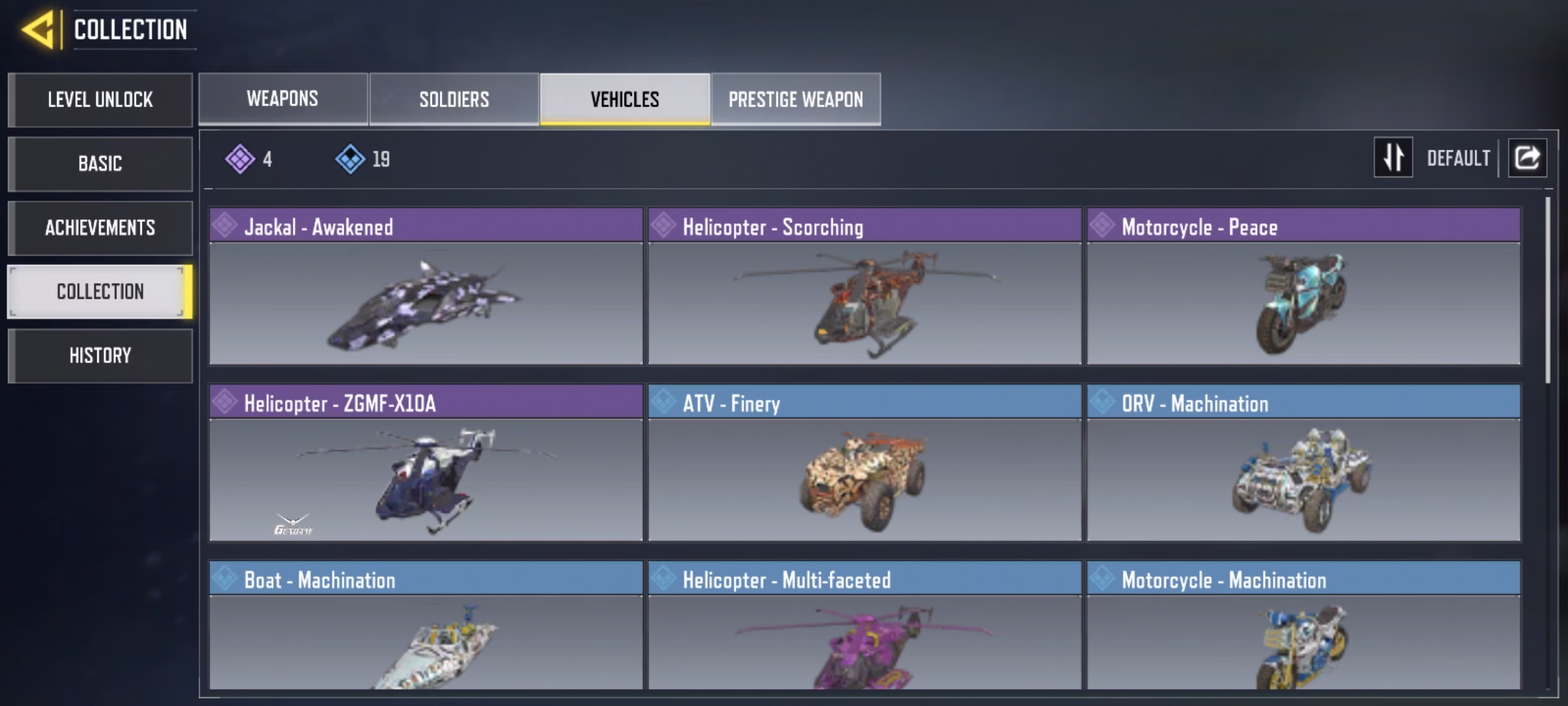Screen dimensions: 1568x706
Task: Click the Gundam logo on ZGMF-X10A card
Action: click(x=293, y=524)
